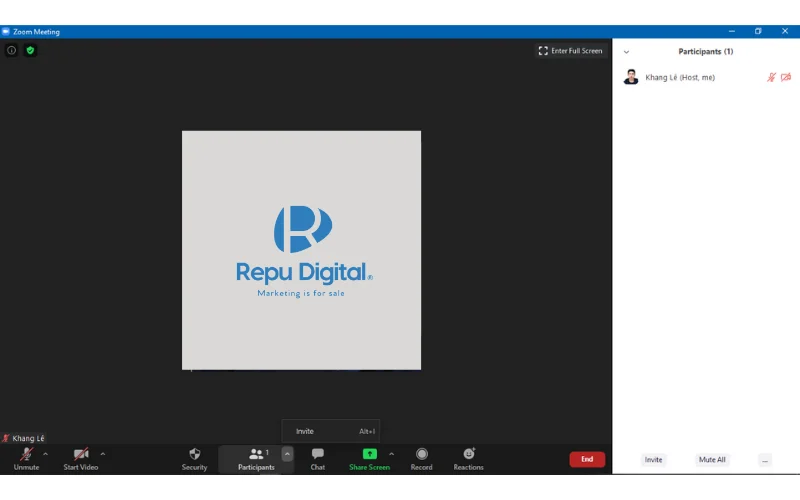Open the Security shield menu

point(194,459)
